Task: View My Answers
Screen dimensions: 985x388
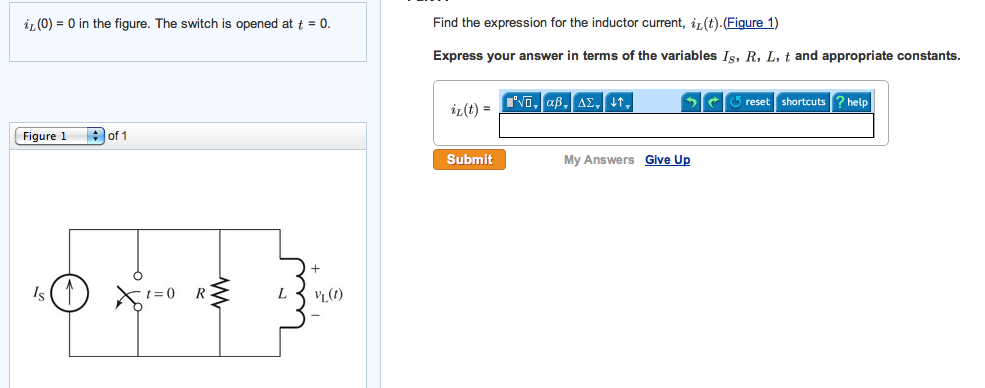Action: click(x=599, y=160)
